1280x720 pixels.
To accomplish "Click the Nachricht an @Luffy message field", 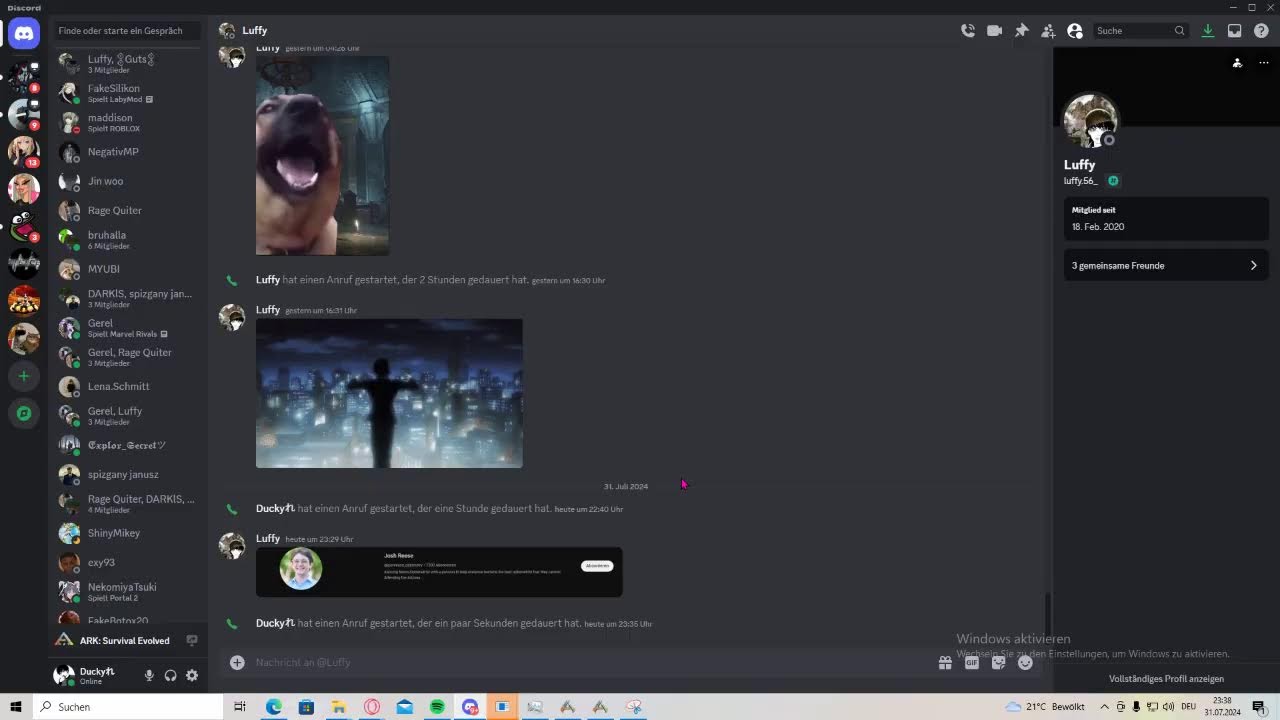I will click(x=590, y=662).
